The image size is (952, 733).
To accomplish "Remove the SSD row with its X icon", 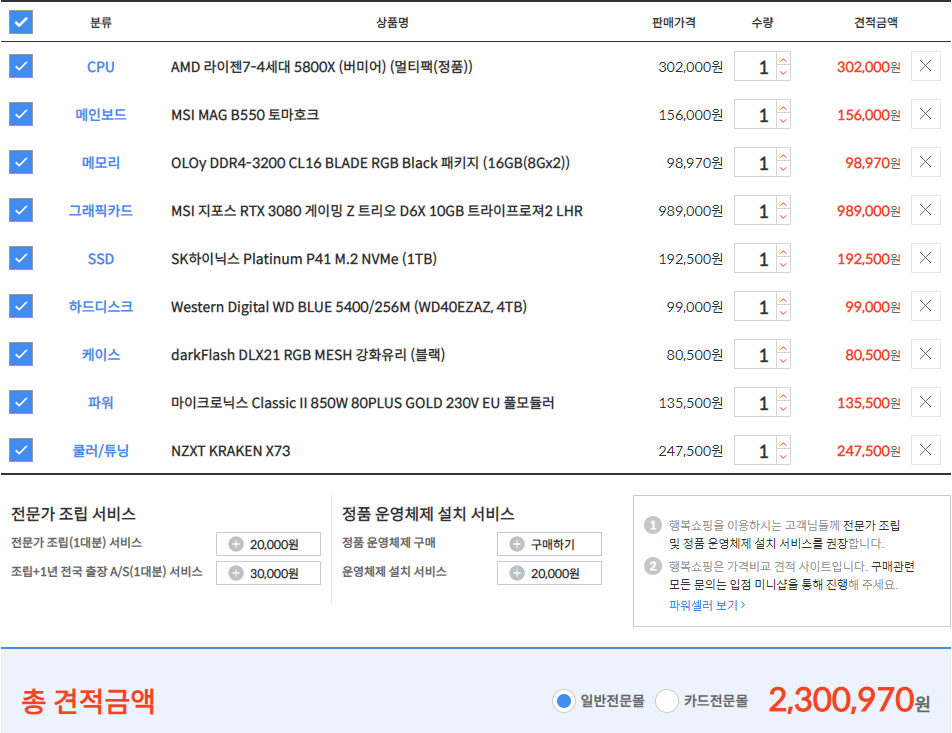I will (x=925, y=258).
